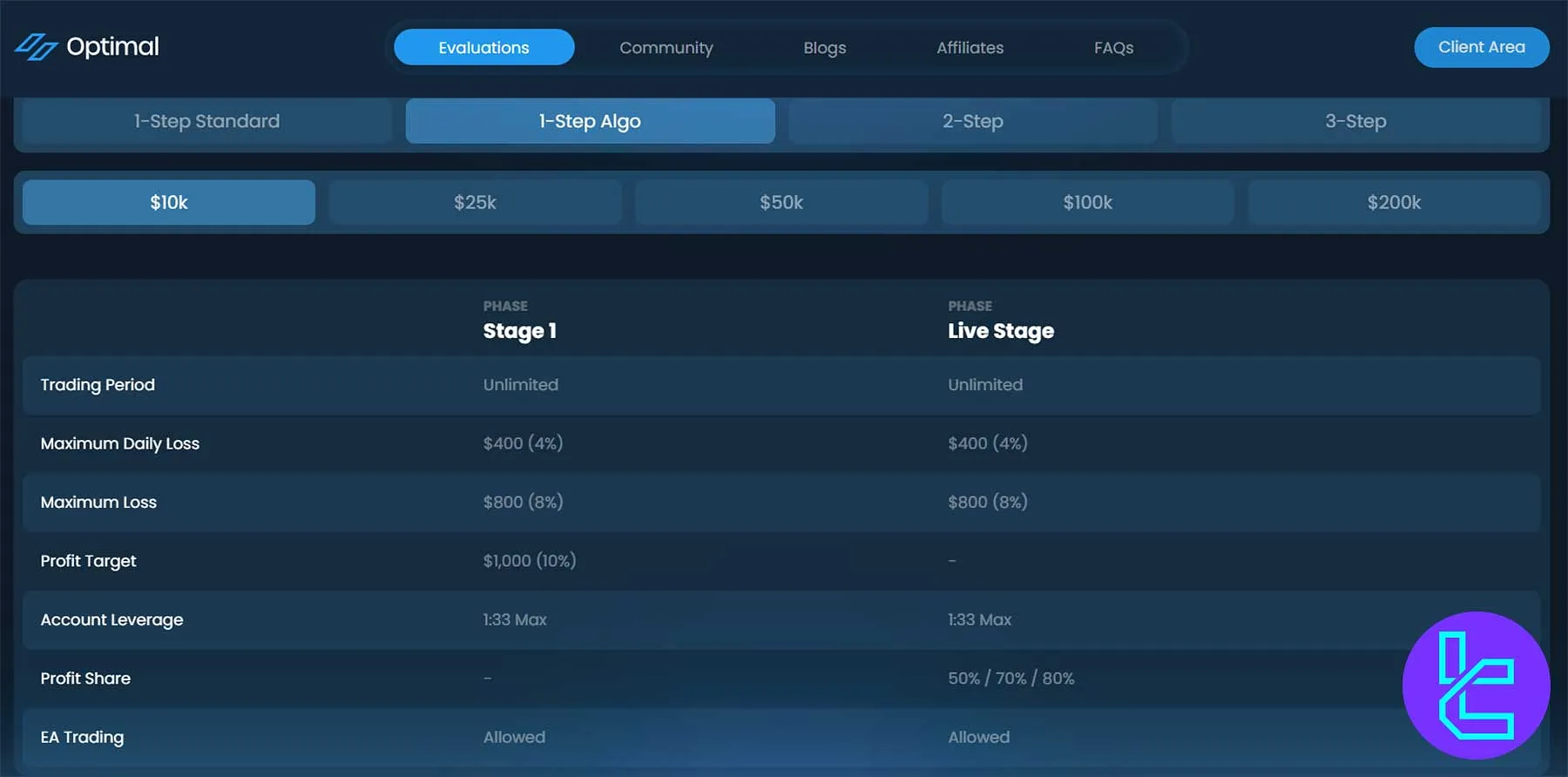This screenshot has height=777, width=1568.
Task: Click the Stage 1 column heading
Action: click(519, 331)
